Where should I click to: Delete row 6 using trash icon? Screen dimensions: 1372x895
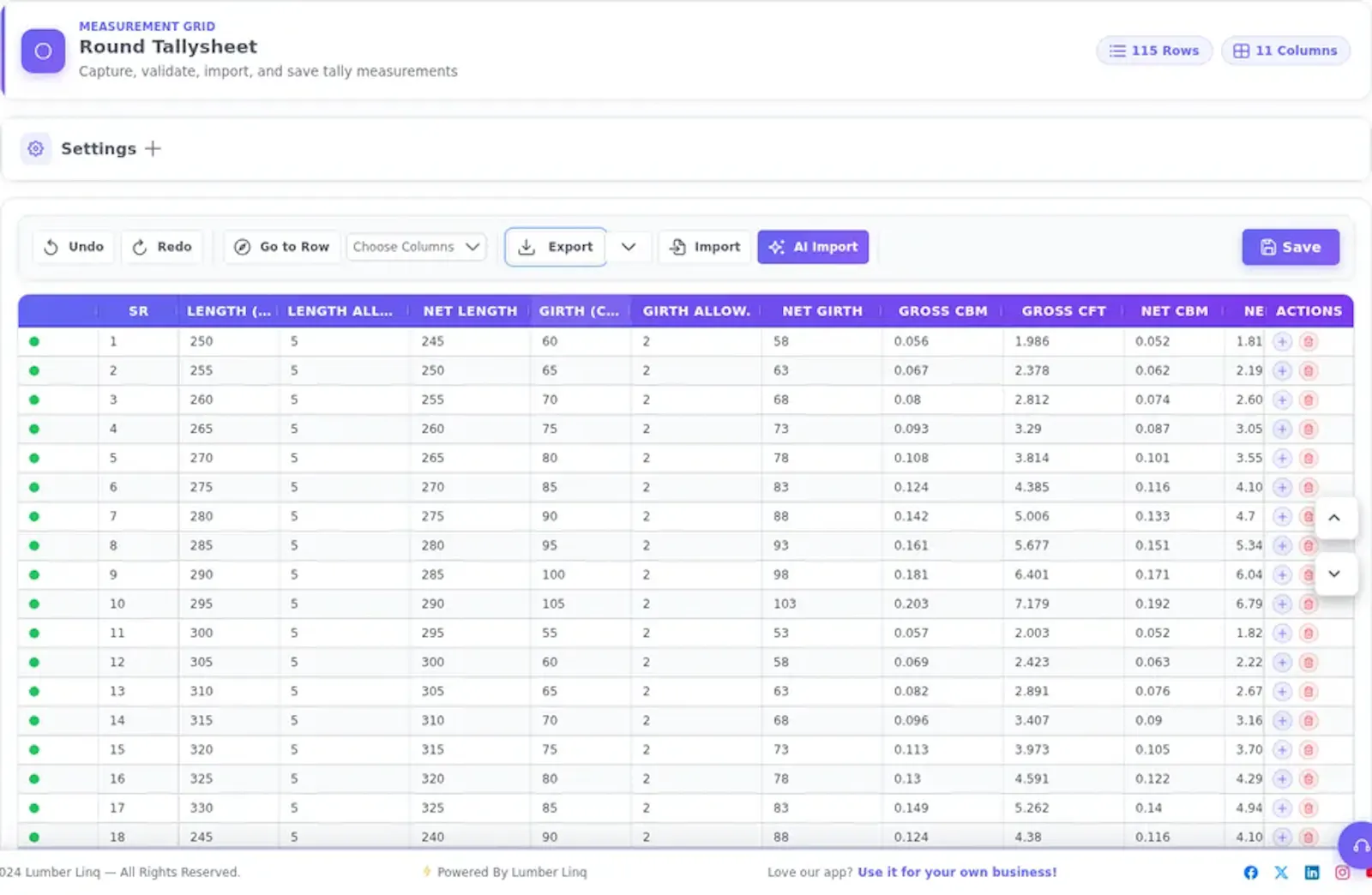pyautogui.click(x=1309, y=487)
